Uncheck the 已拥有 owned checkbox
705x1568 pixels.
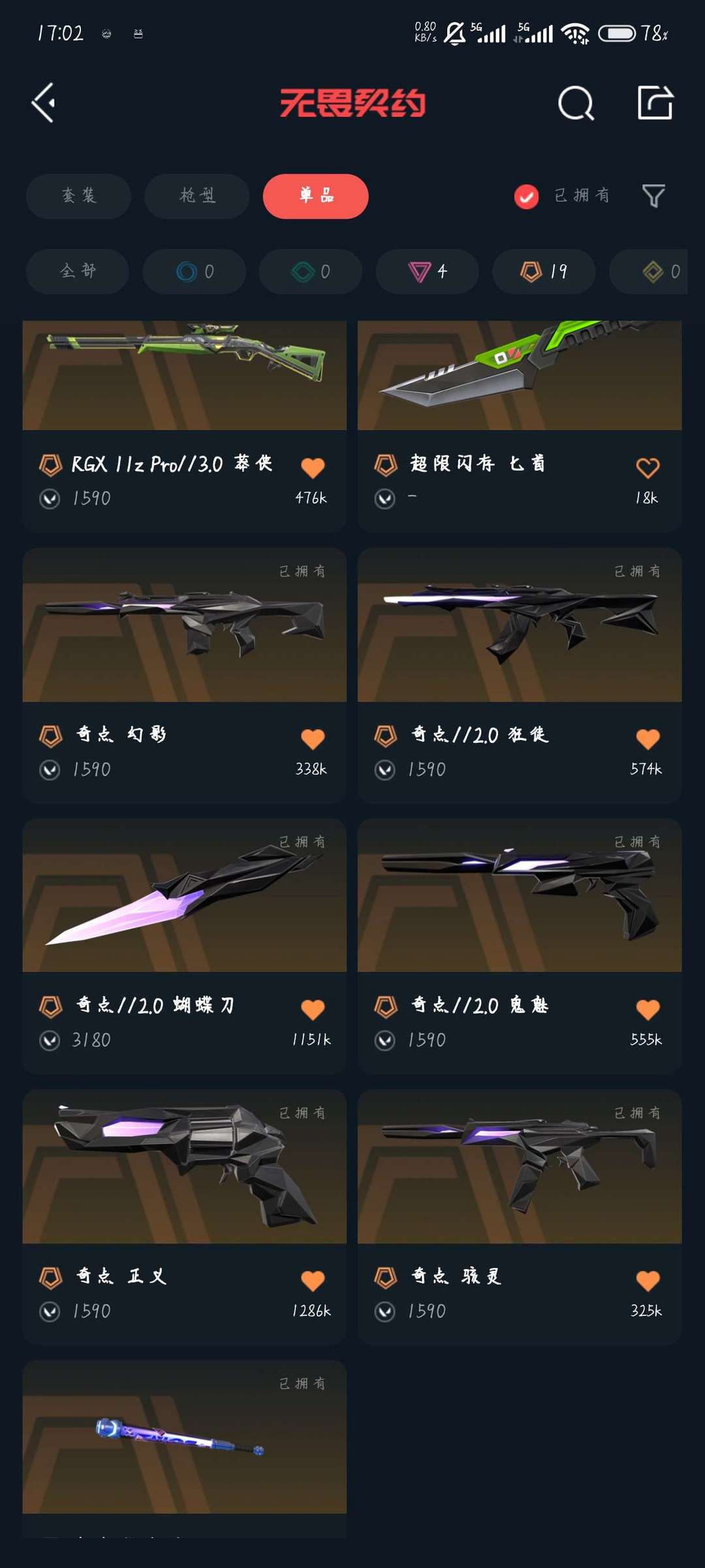[526, 196]
